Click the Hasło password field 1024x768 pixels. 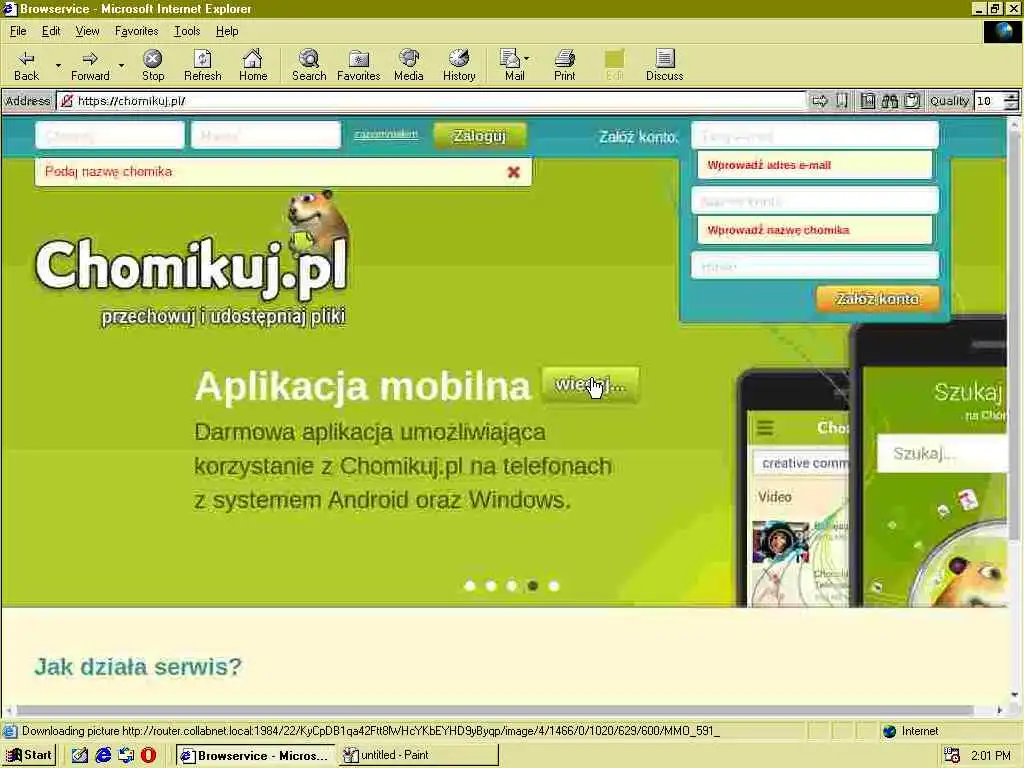pyautogui.click(x=266, y=136)
